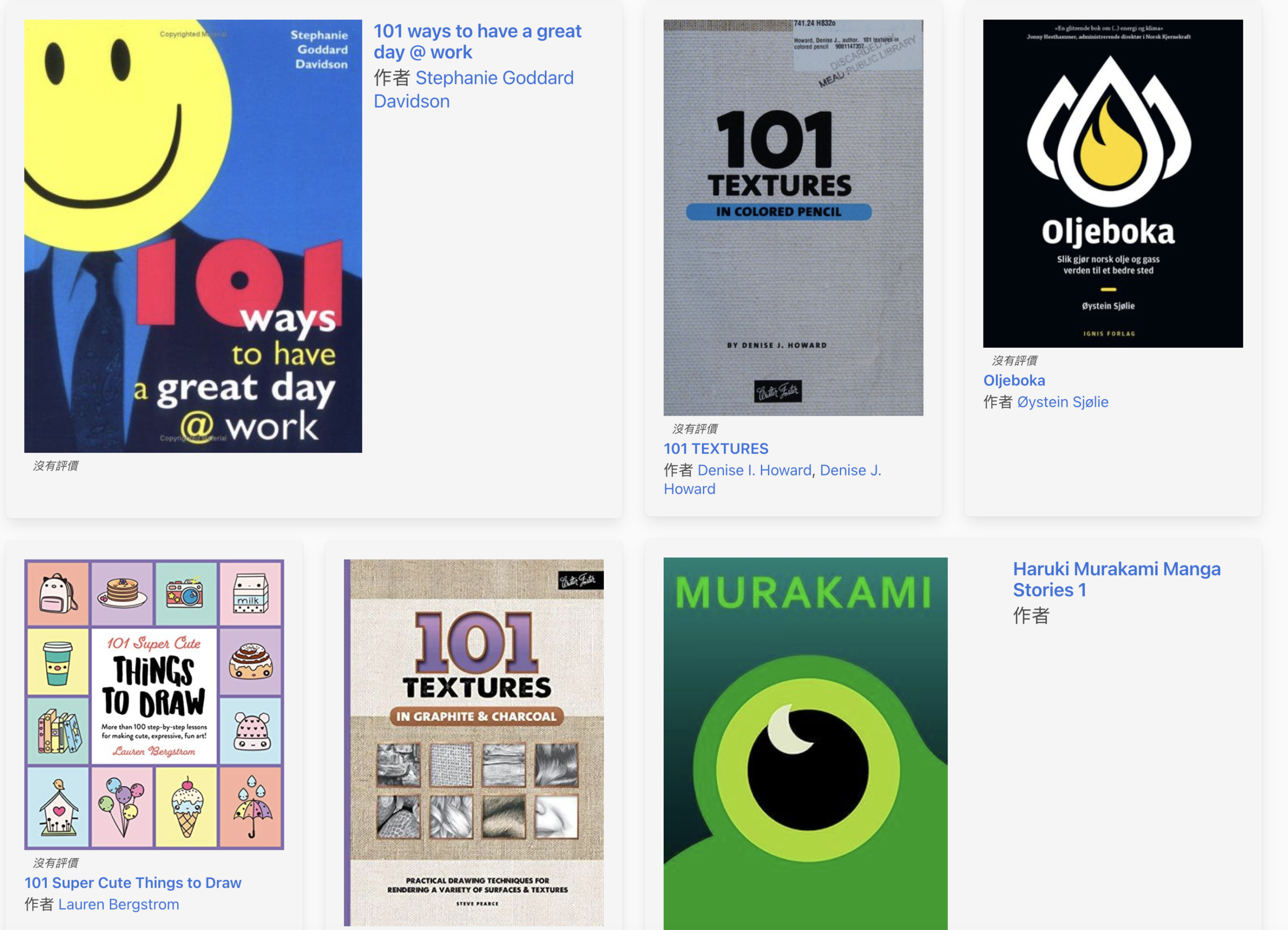Click 沒有評價 rating above Super Cute Things title

[56, 863]
